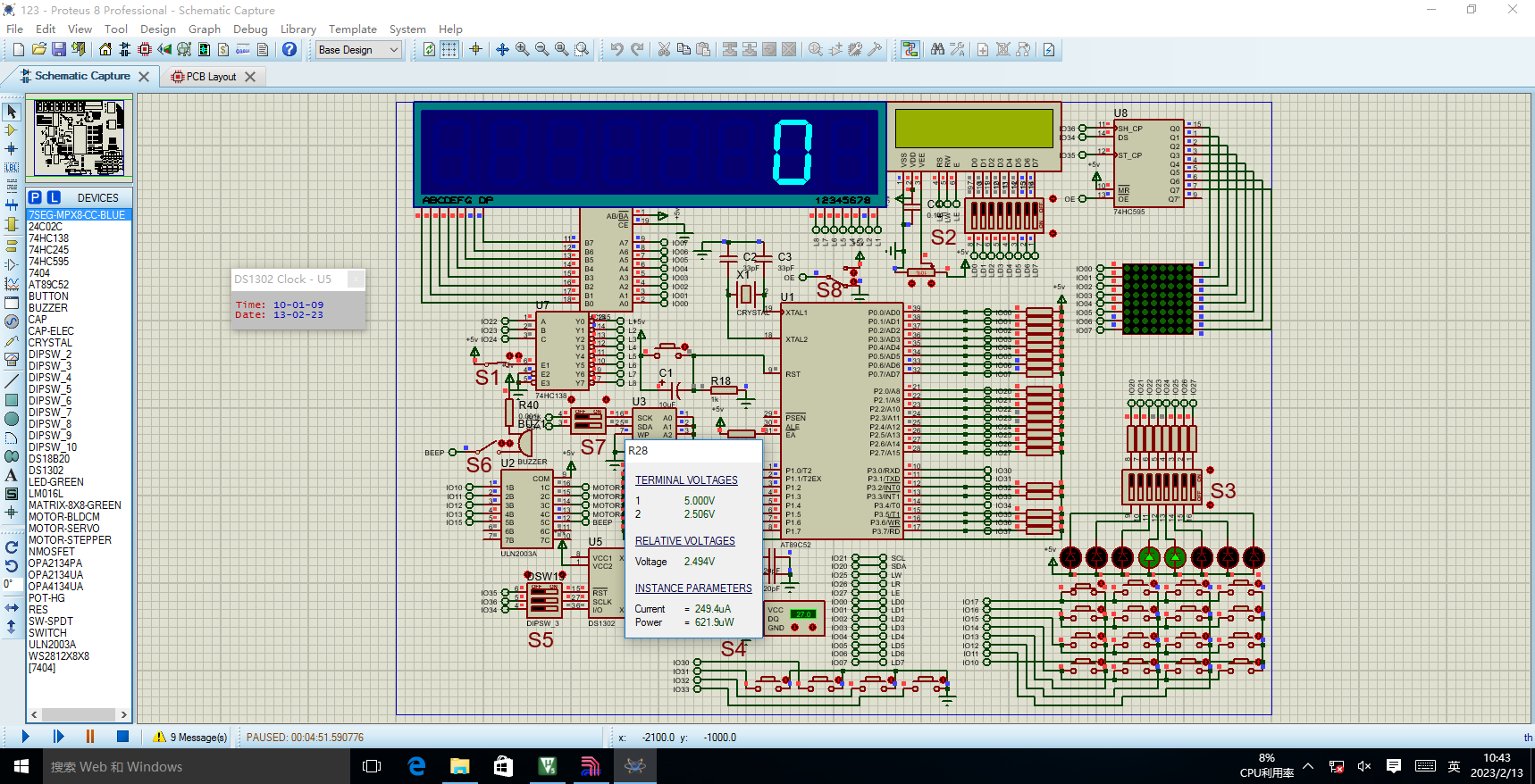
Task: Add a new sheet icon
Action: (983, 50)
